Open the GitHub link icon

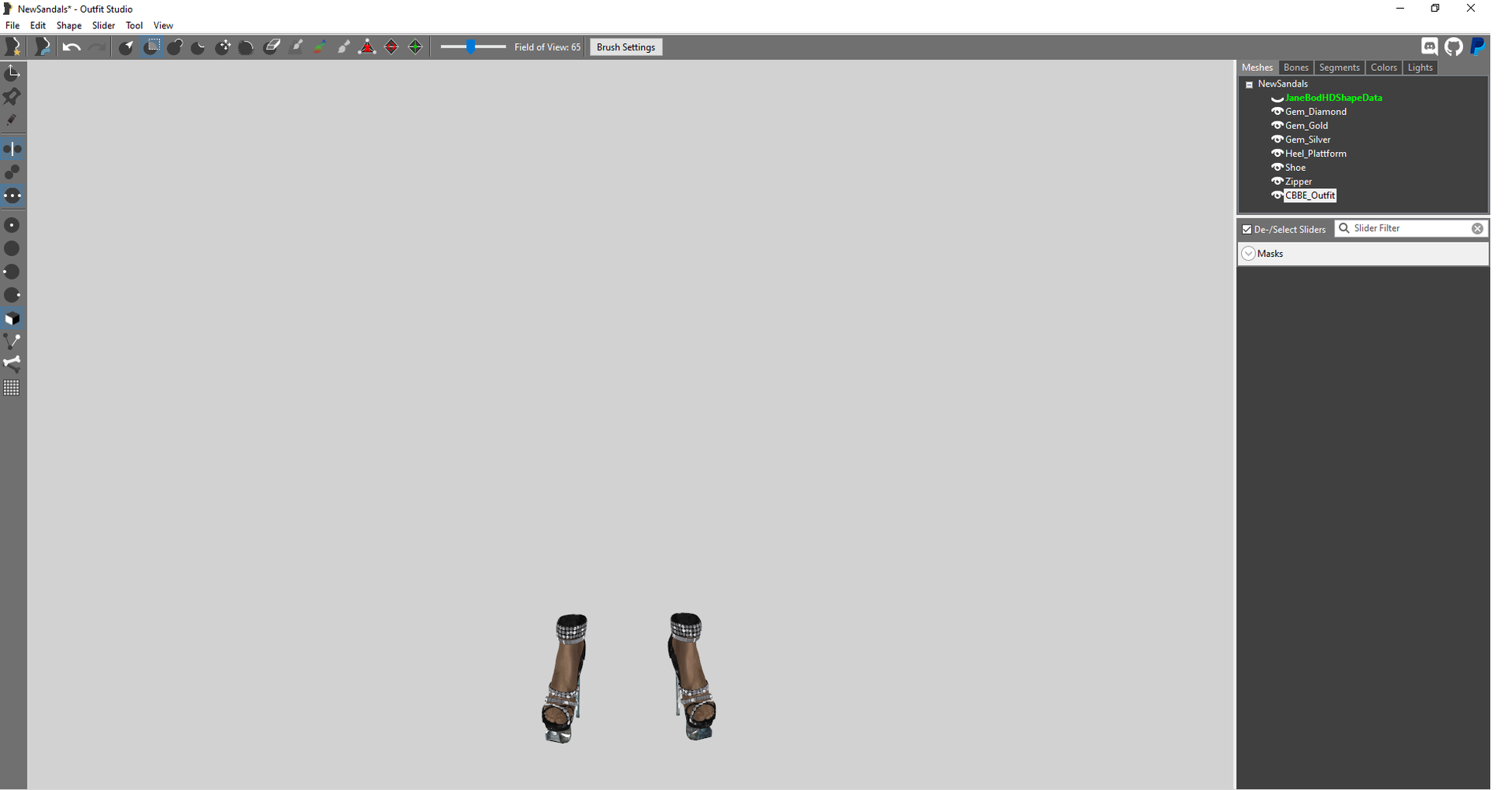(x=1454, y=47)
